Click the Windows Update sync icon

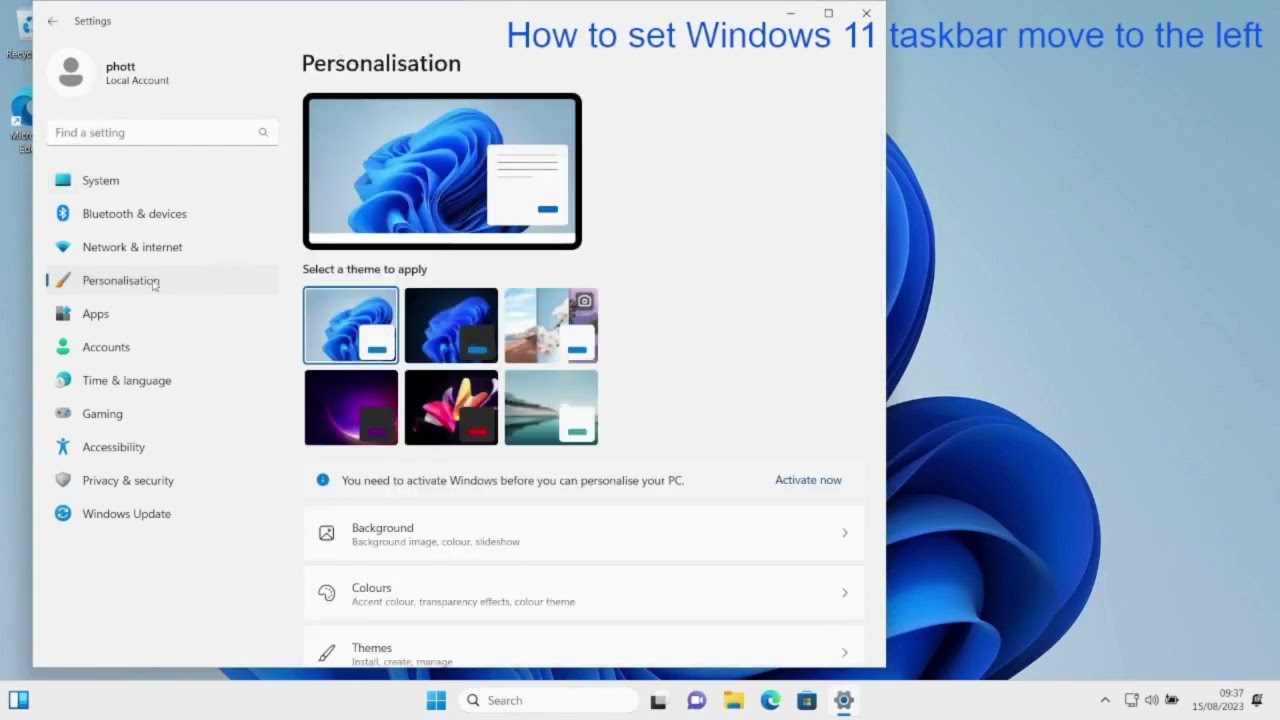(63, 513)
